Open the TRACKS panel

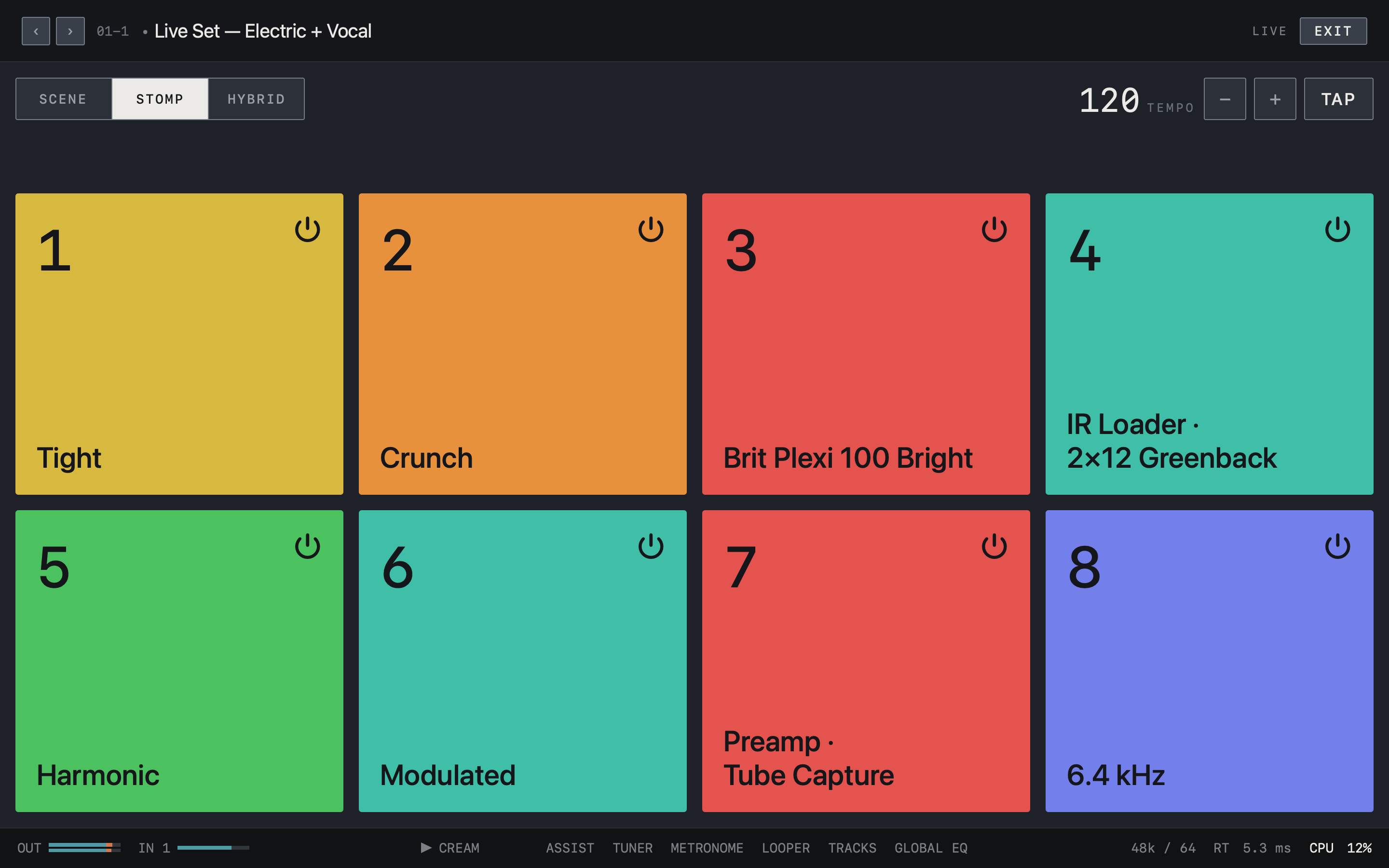852,848
